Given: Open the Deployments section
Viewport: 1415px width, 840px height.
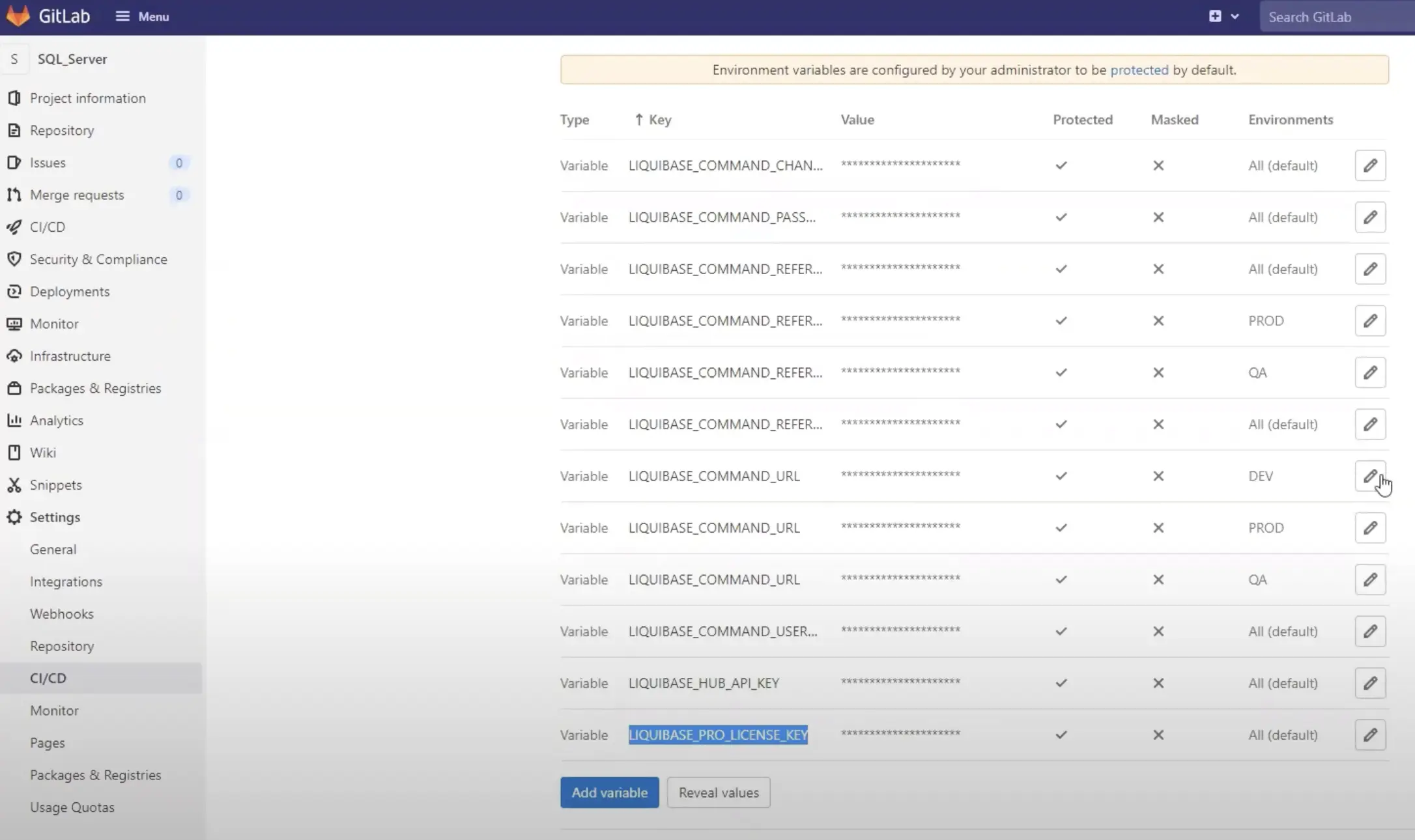Looking at the screenshot, I should pyautogui.click(x=70, y=291).
